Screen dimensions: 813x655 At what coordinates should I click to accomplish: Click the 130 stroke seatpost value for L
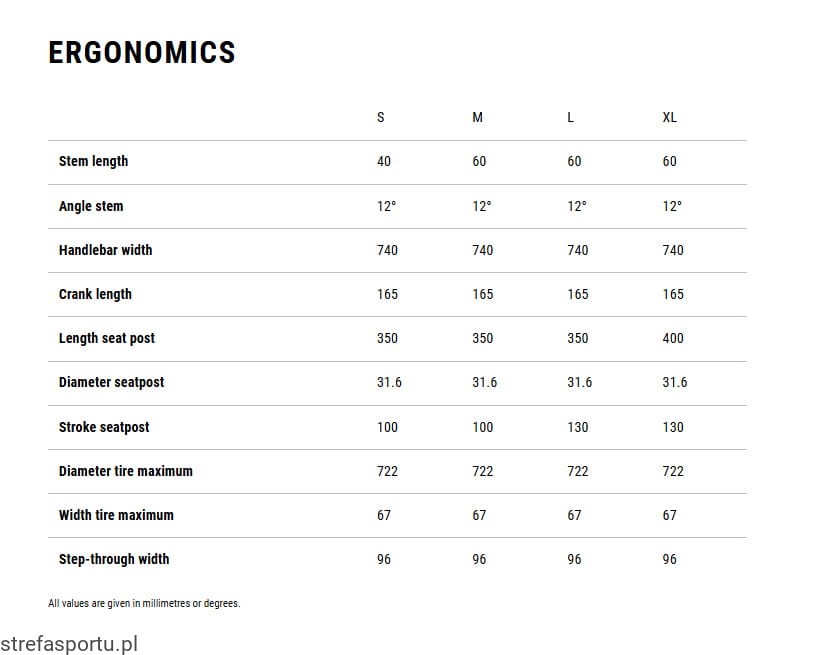(578, 427)
